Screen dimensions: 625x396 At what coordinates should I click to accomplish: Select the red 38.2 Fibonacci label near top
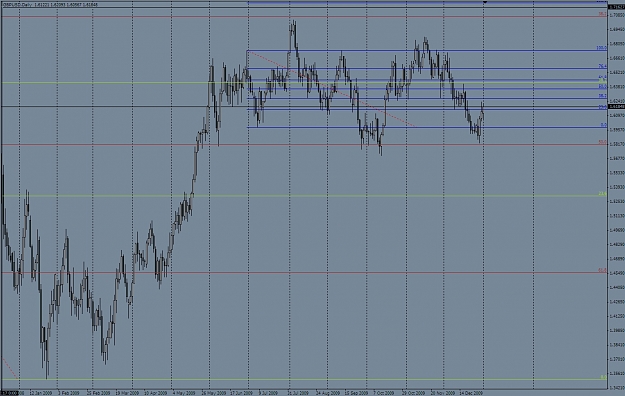point(602,14)
